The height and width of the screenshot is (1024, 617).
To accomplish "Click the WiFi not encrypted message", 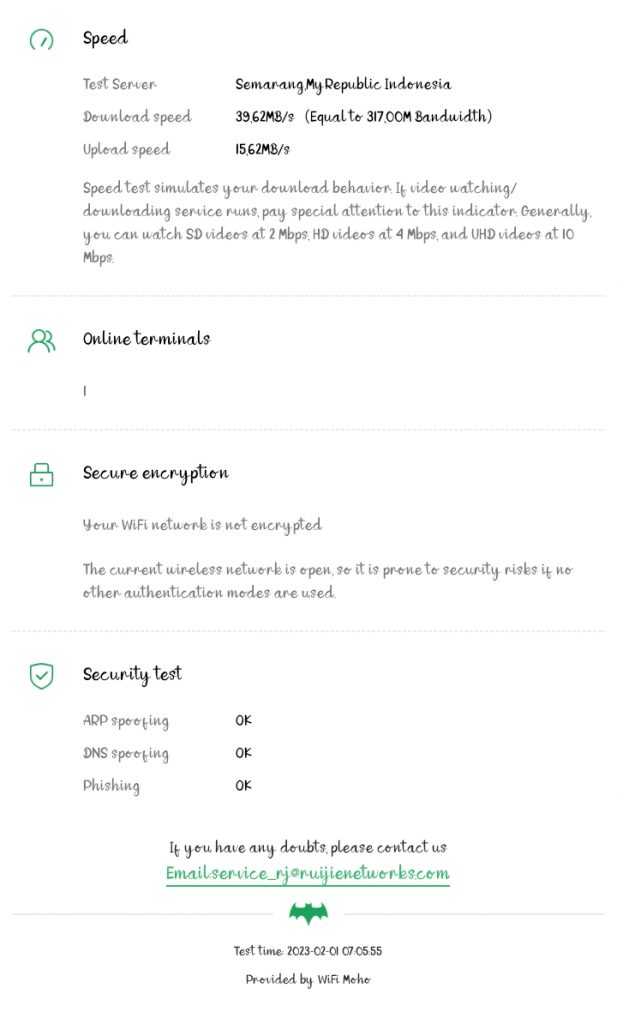I will 202,525.
